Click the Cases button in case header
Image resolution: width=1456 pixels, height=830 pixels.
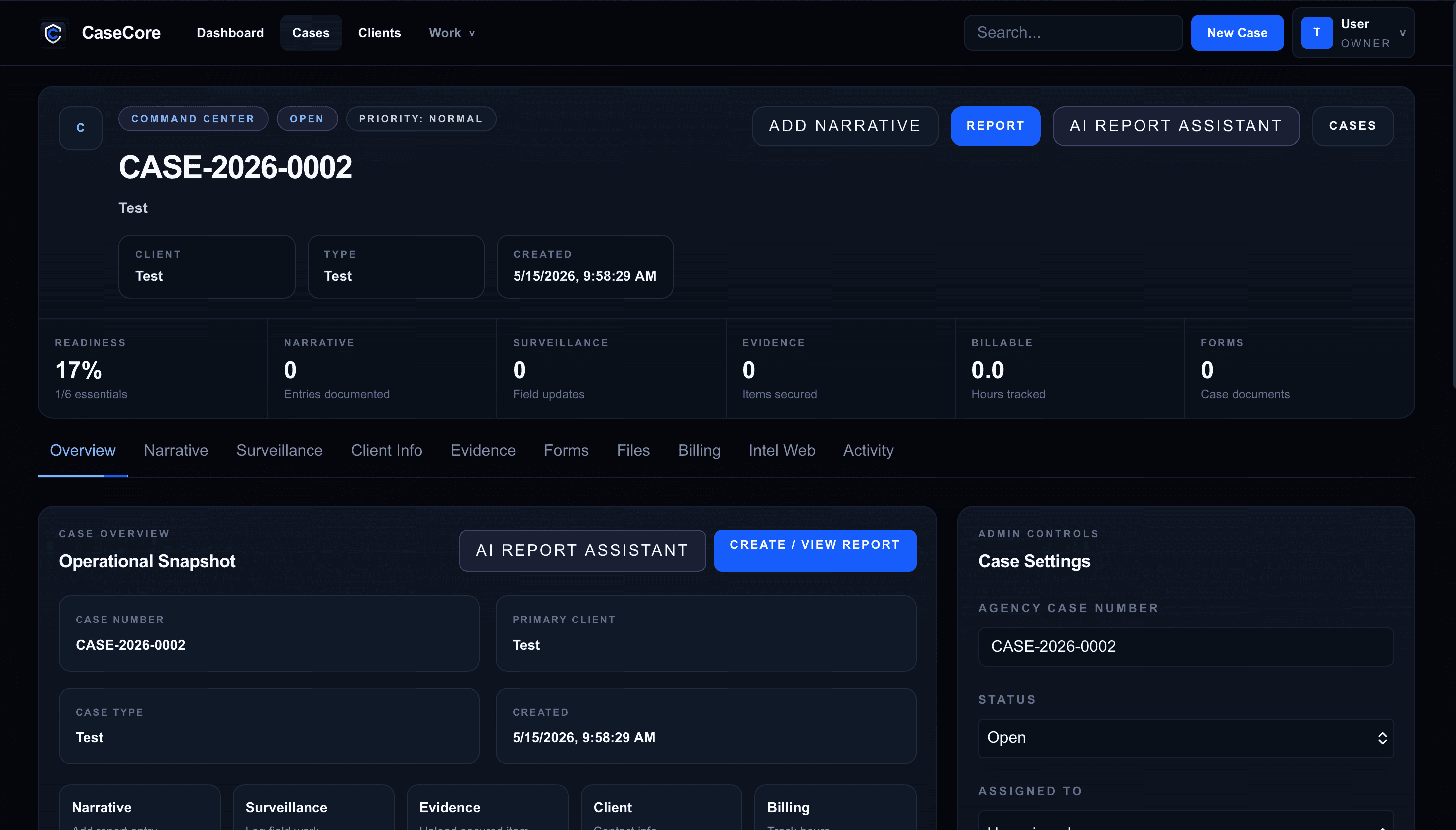tap(1352, 126)
